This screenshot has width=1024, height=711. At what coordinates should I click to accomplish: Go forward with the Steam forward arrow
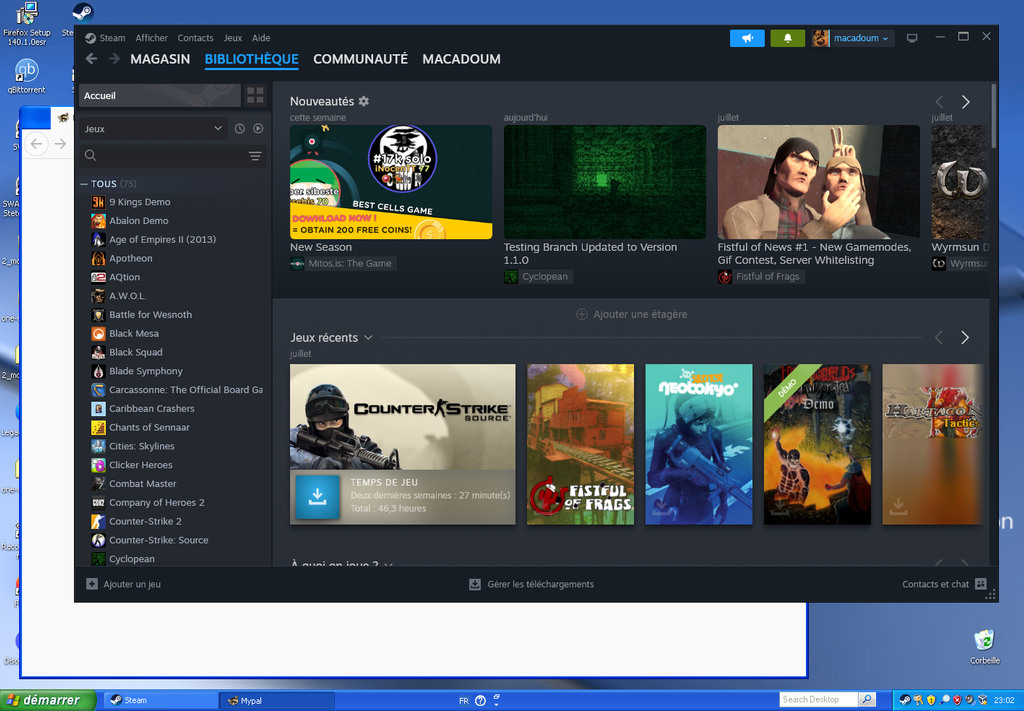[114, 59]
